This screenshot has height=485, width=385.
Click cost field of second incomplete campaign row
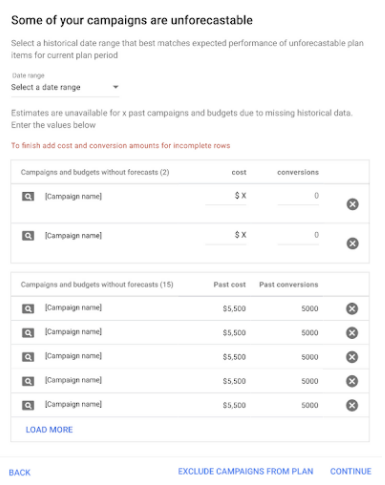226,236
